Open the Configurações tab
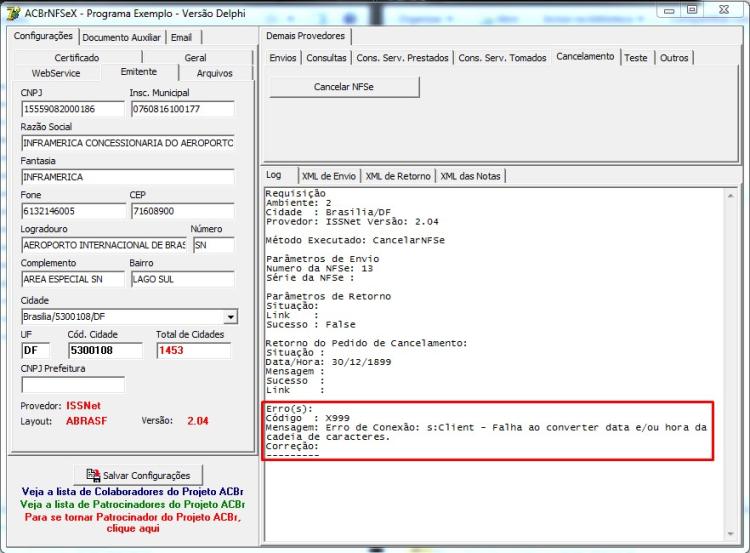 click(43, 36)
